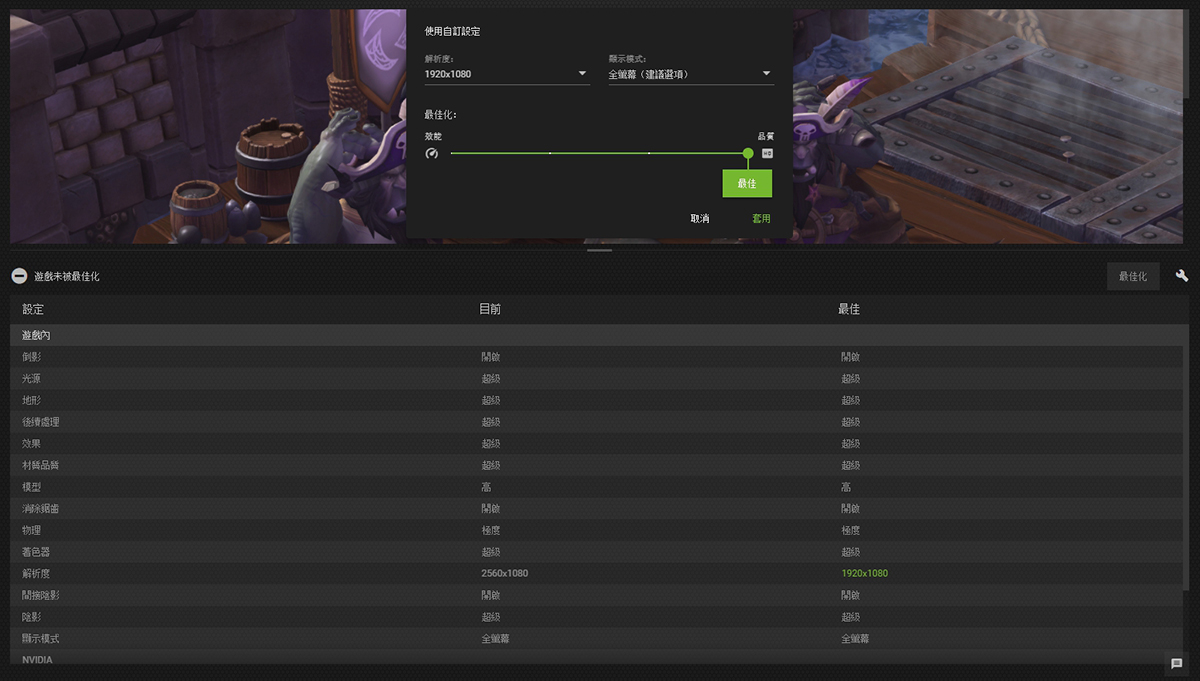Click the green 最佳 label under the slider
Screen dimensions: 1200x681
tap(747, 184)
